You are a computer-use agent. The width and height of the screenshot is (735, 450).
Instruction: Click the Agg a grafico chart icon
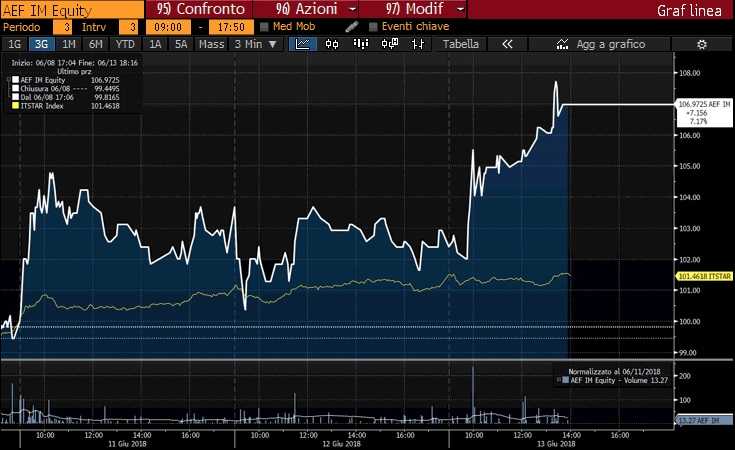click(562, 45)
